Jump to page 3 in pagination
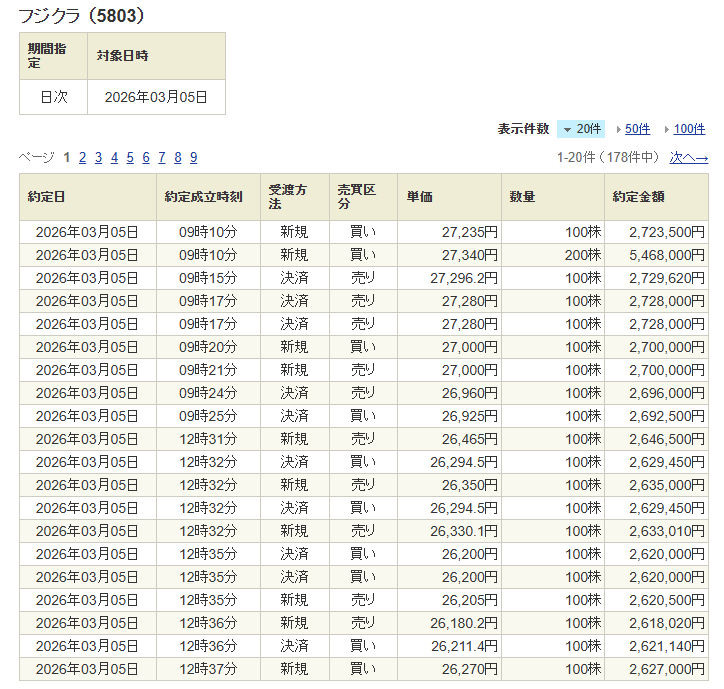Image resolution: width=724 pixels, height=689 pixels. click(x=98, y=157)
